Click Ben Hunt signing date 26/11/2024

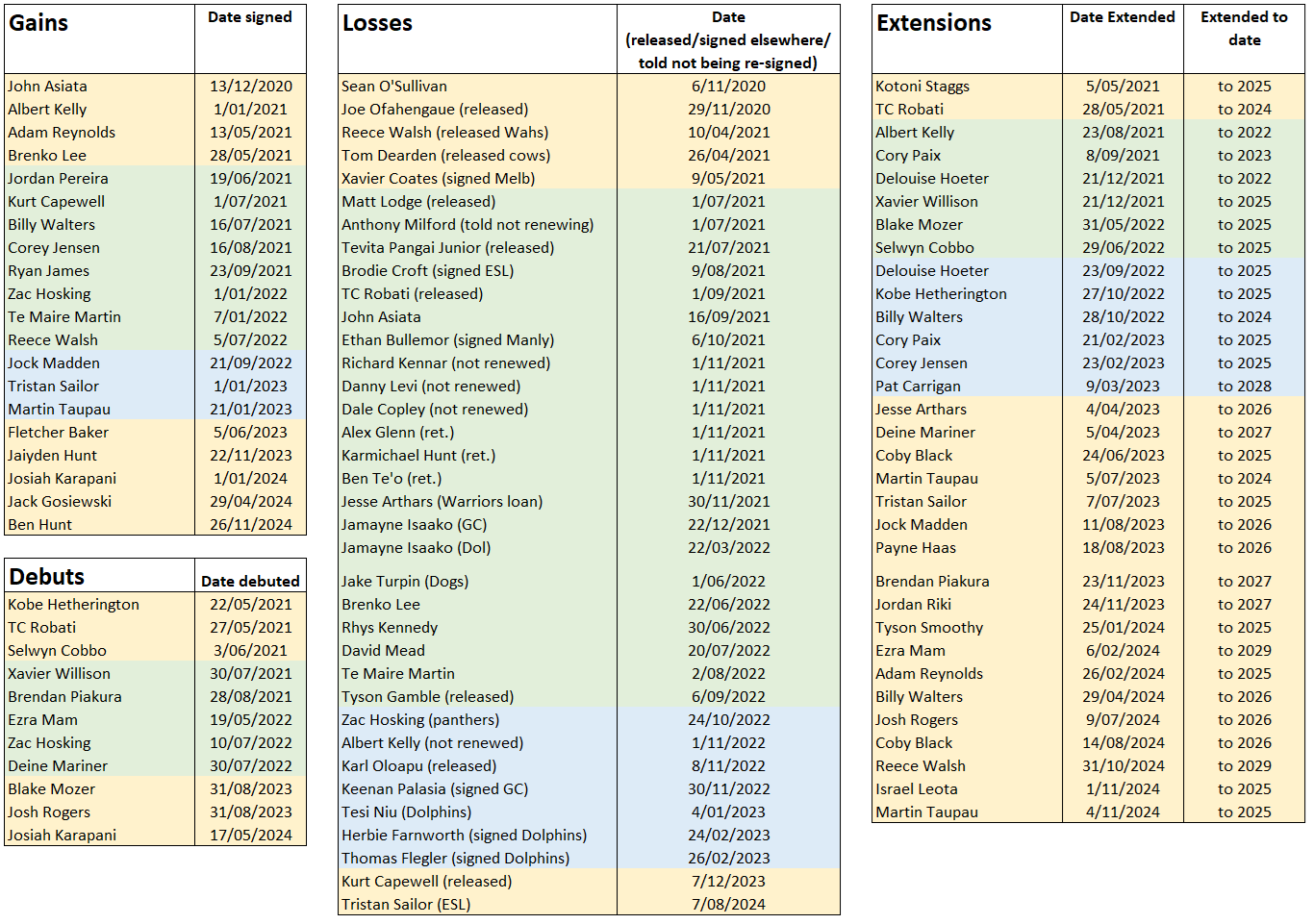pyautogui.click(x=250, y=524)
